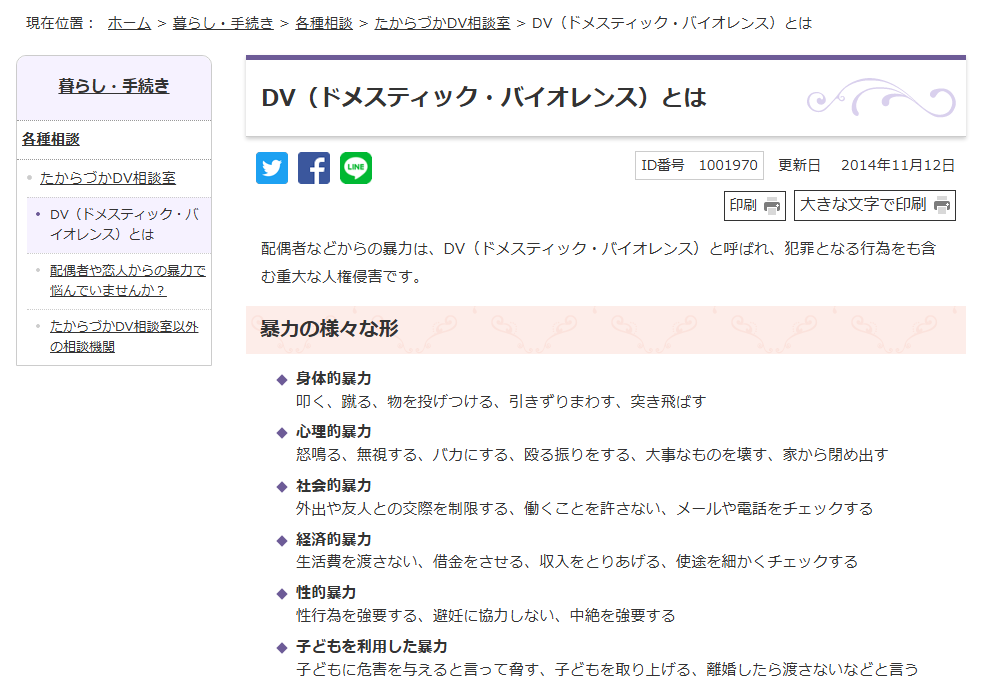Open the 各種相談 sidebar link
The image size is (985, 698).
click(51, 139)
